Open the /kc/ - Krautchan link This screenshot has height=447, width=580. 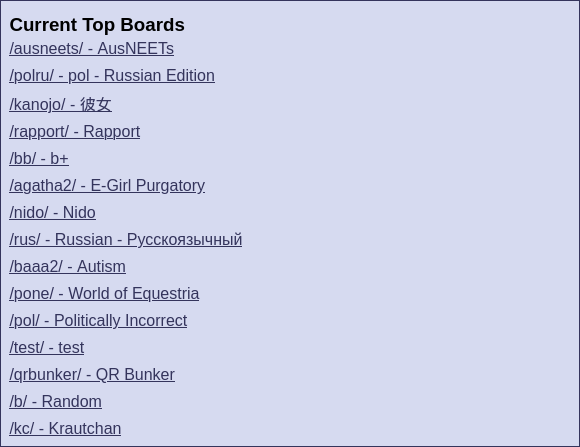(65, 429)
